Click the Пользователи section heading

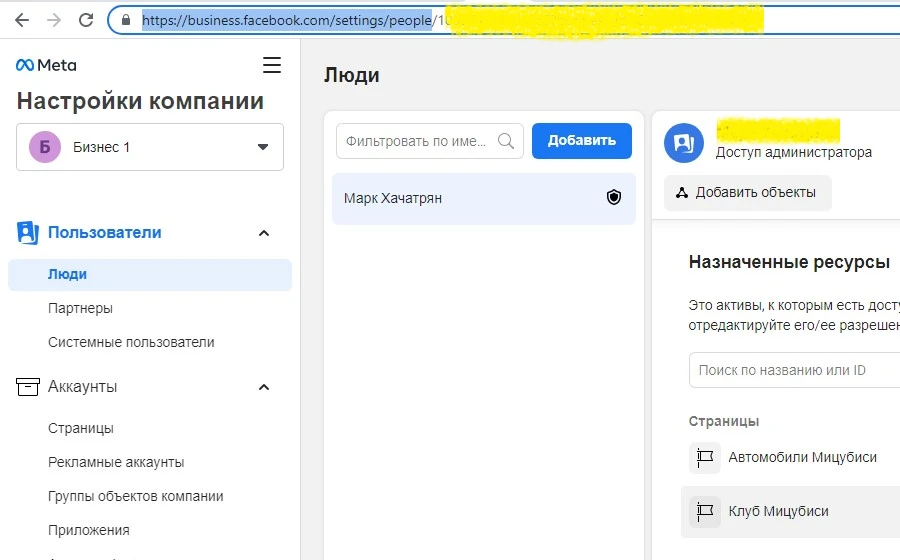(x=104, y=233)
